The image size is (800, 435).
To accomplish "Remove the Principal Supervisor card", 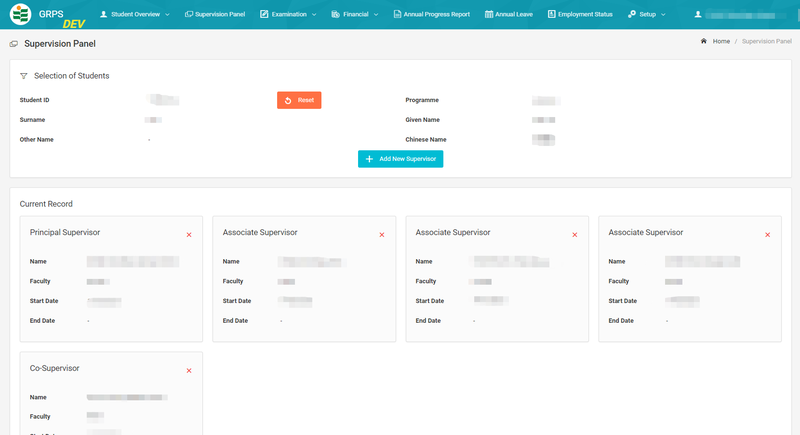I will click(189, 235).
